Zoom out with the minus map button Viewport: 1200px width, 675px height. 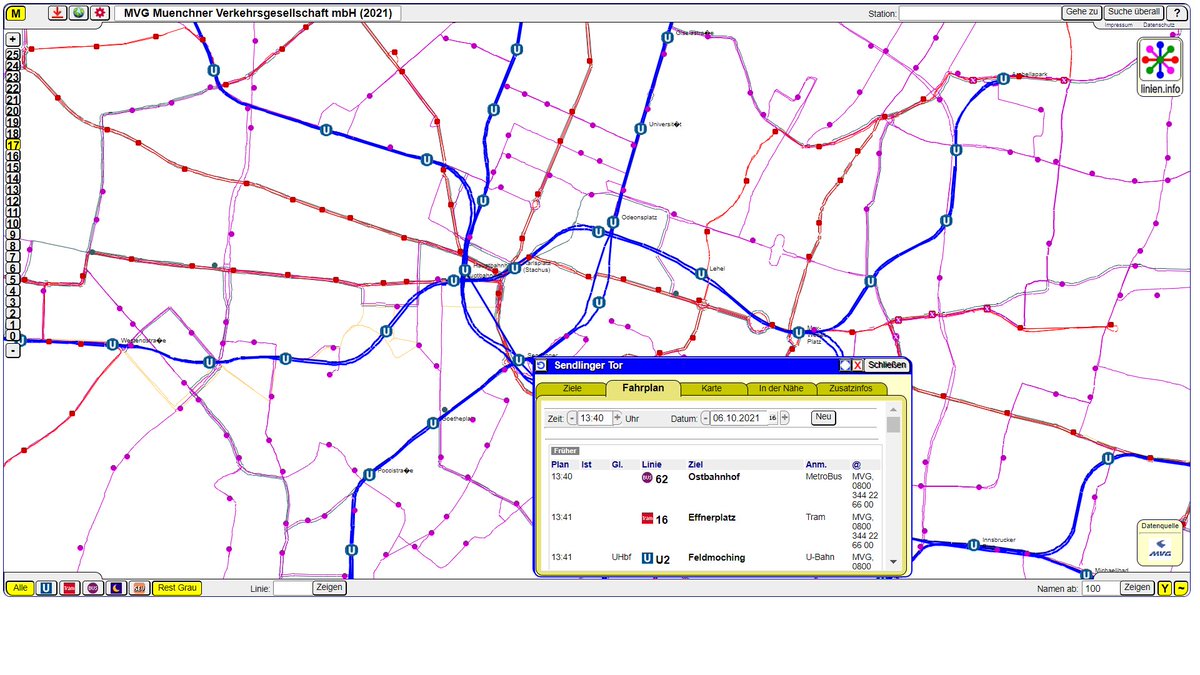13,350
